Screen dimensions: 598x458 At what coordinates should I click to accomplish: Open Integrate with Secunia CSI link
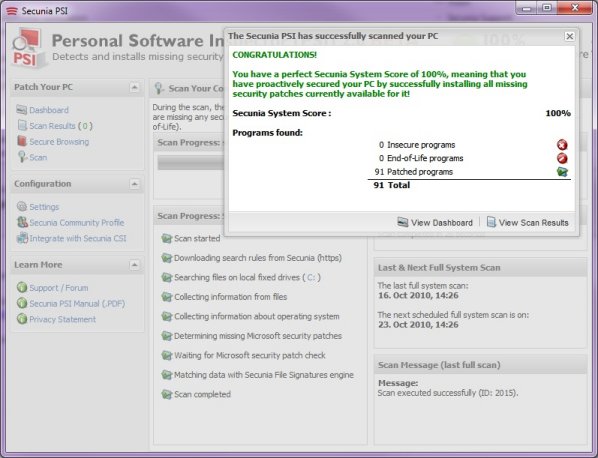click(x=78, y=238)
